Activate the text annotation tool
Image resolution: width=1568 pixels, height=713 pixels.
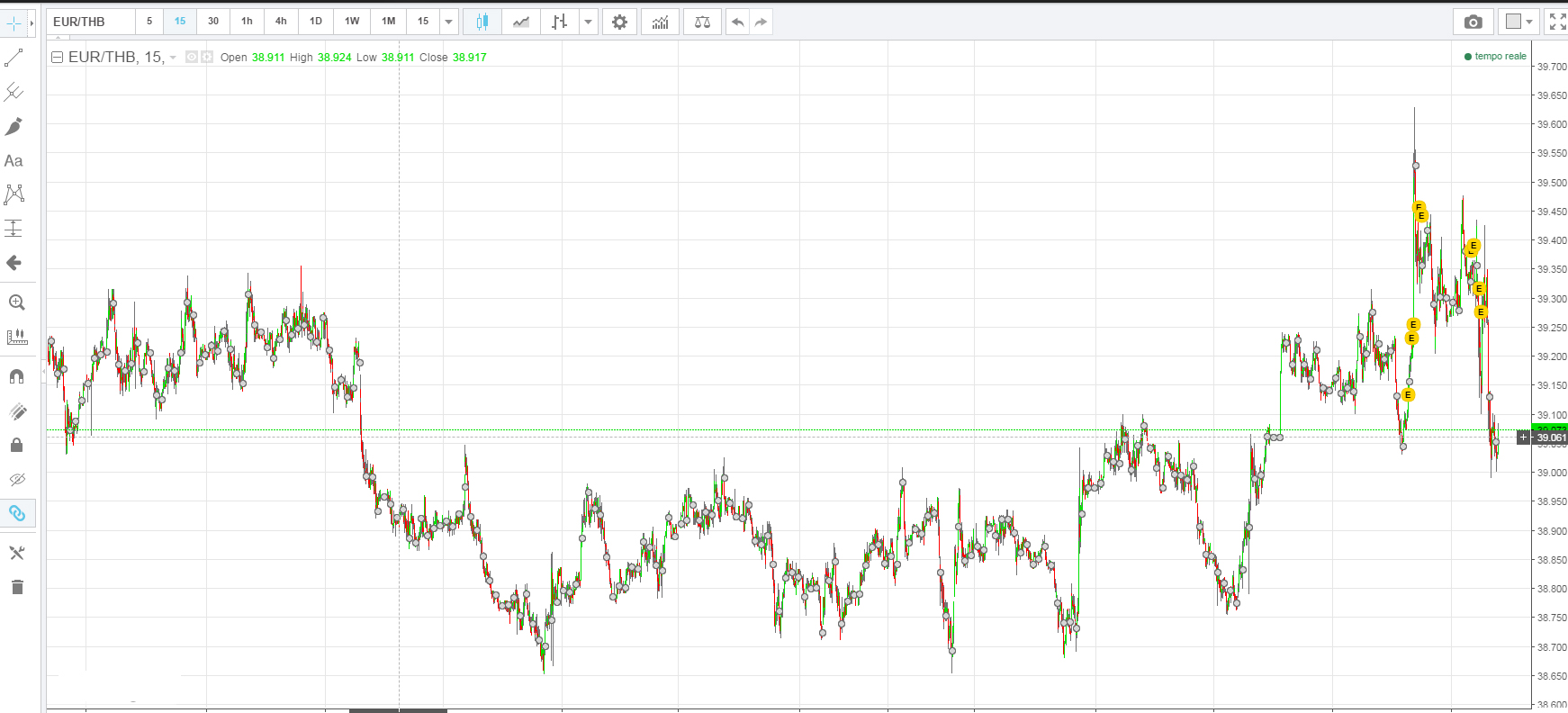pos(14,161)
